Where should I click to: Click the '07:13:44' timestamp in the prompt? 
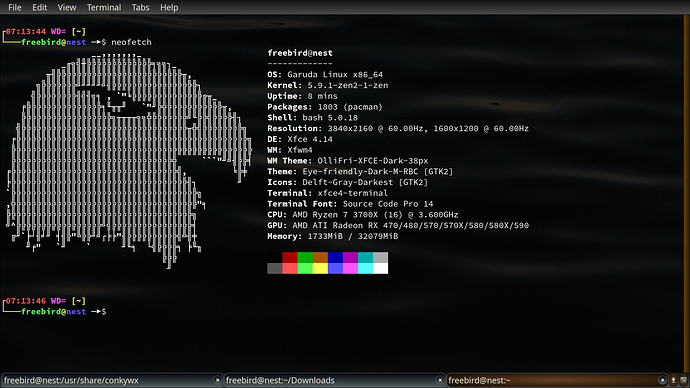26,32
